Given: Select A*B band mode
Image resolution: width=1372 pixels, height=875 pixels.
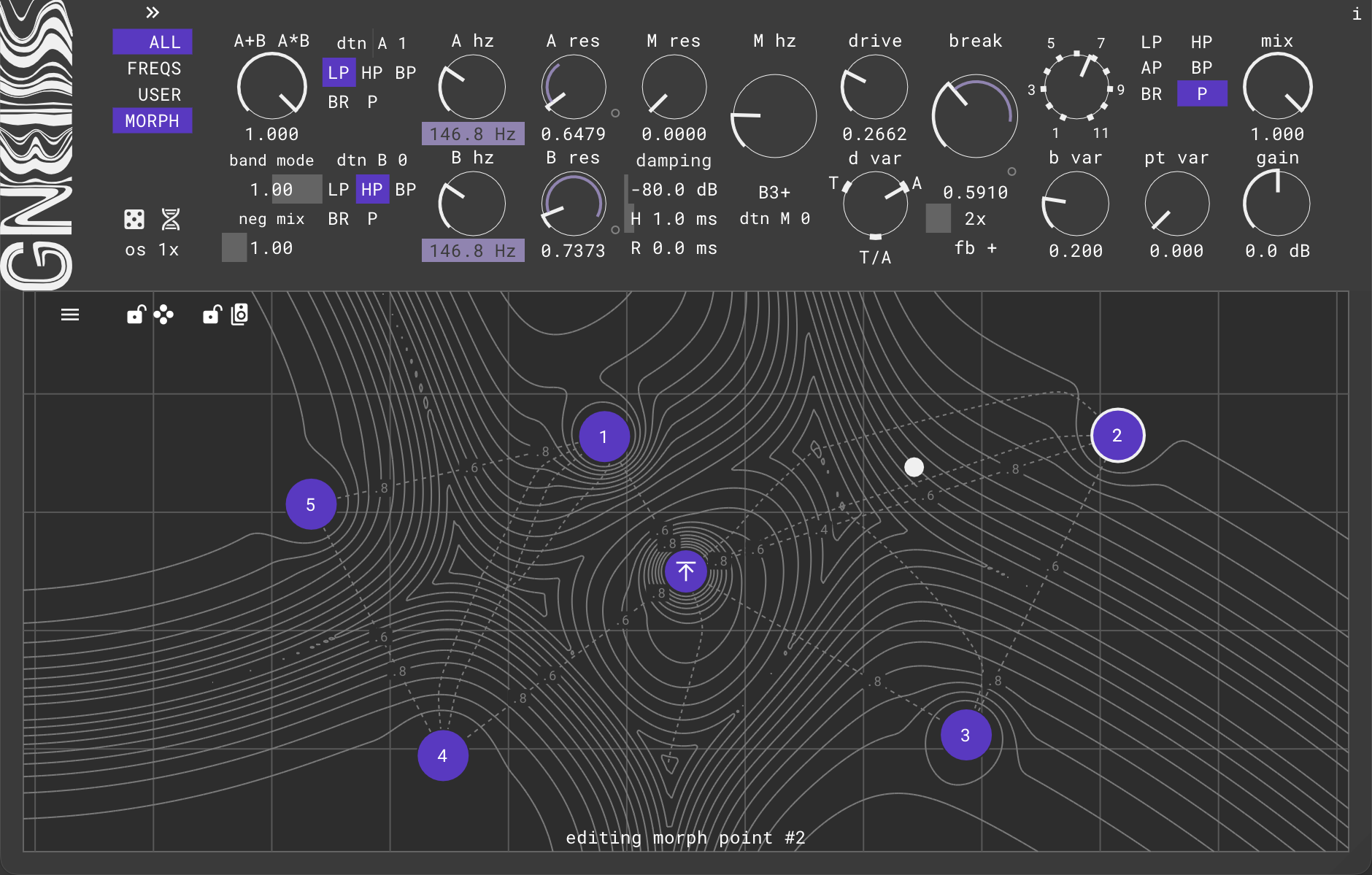Looking at the screenshot, I should click(x=293, y=41).
